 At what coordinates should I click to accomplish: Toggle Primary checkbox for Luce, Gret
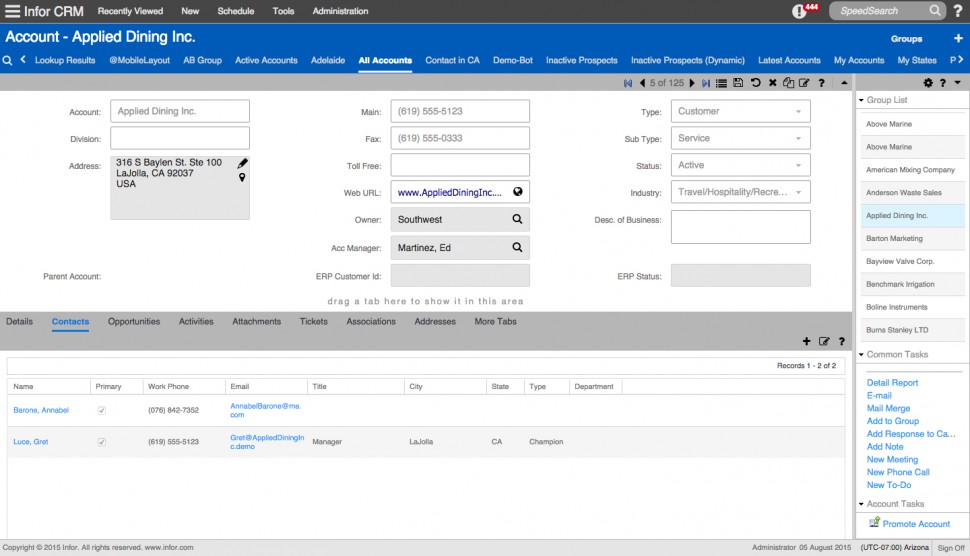click(x=101, y=442)
